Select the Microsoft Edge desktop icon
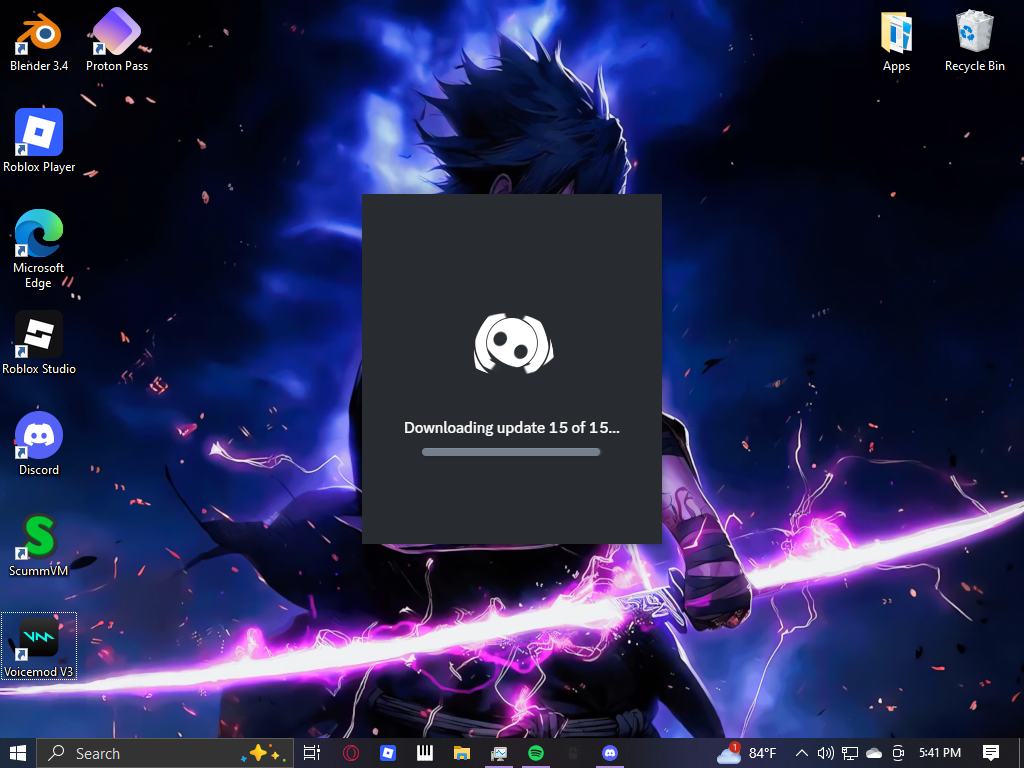 (x=39, y=249)
